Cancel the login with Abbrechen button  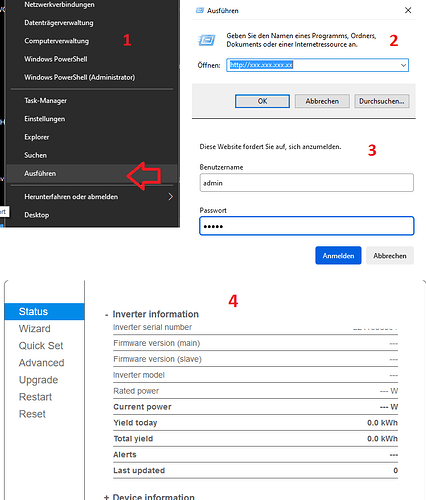(x=390, y=256)
